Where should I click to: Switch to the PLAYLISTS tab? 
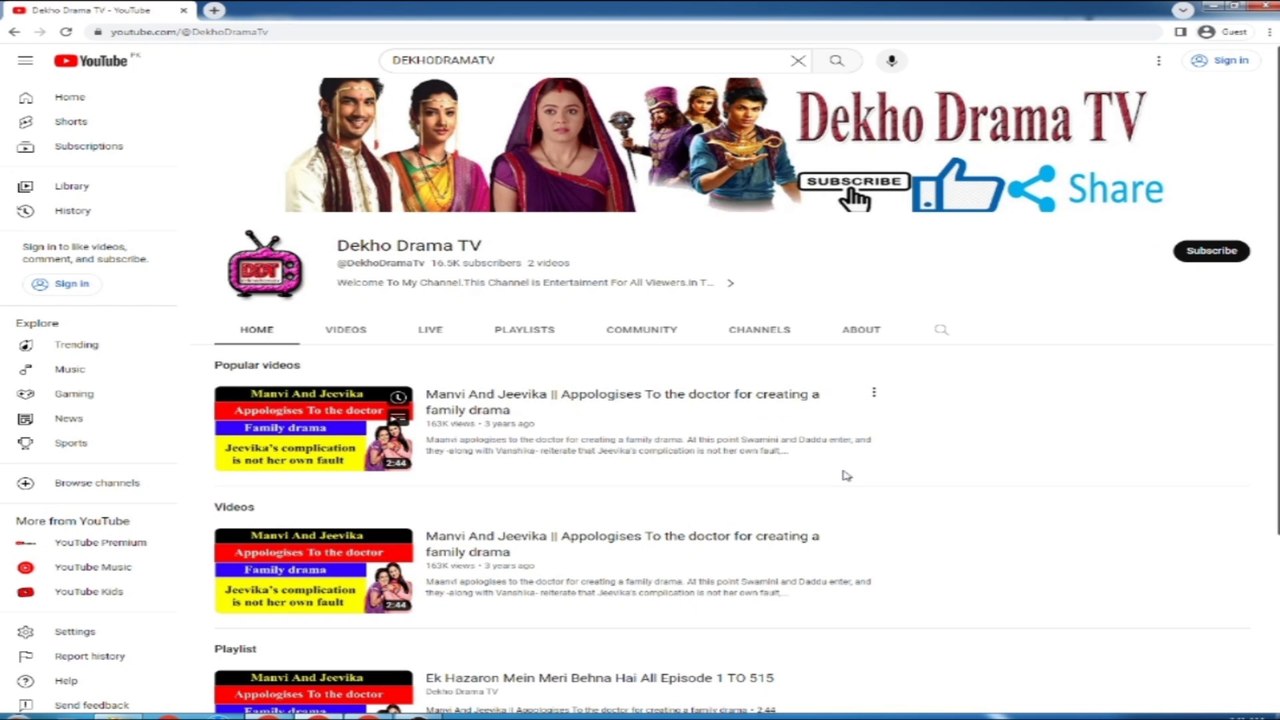pyautogui.click(x=524, y=330)
